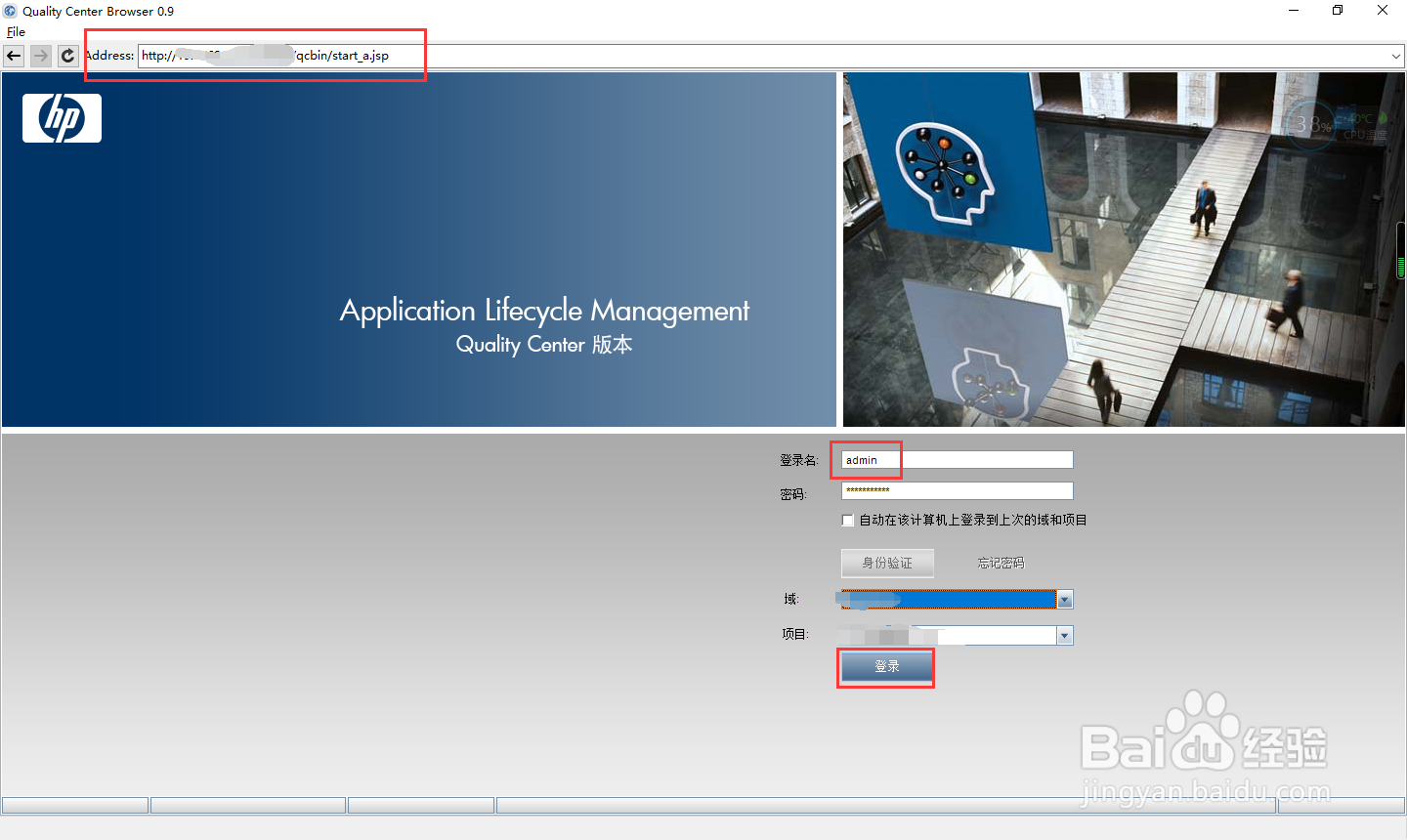Click the Refresh page button
Image resolution: width=1407 pixels, height=840 pixels.
67,56
